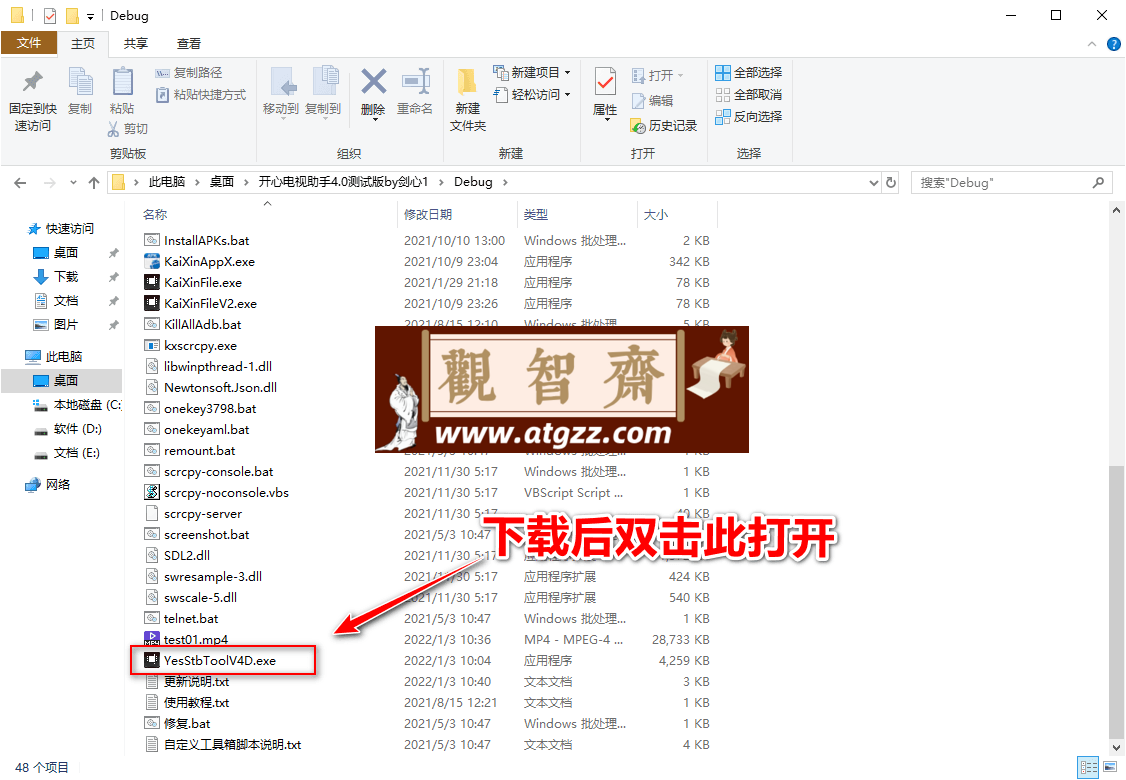The image size is (1126, 780).
Task: Sort by the 名称 (Name) column header
Action: pyautogui.click(x=155, y=215)
